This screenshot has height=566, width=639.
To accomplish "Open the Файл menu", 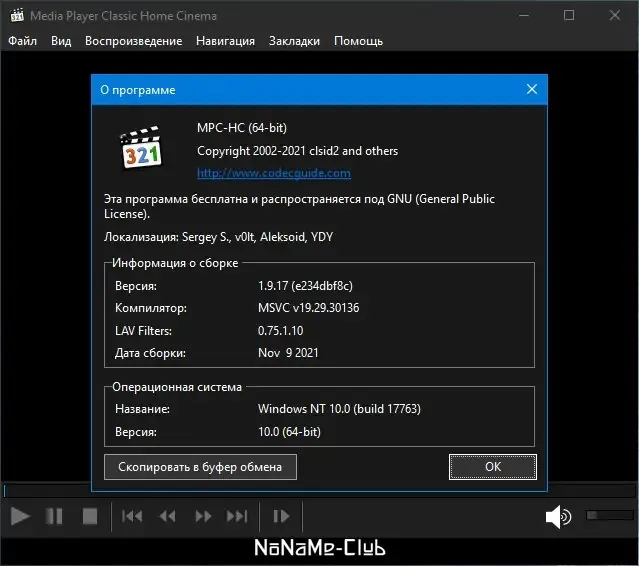I will [x=22, y=41].
